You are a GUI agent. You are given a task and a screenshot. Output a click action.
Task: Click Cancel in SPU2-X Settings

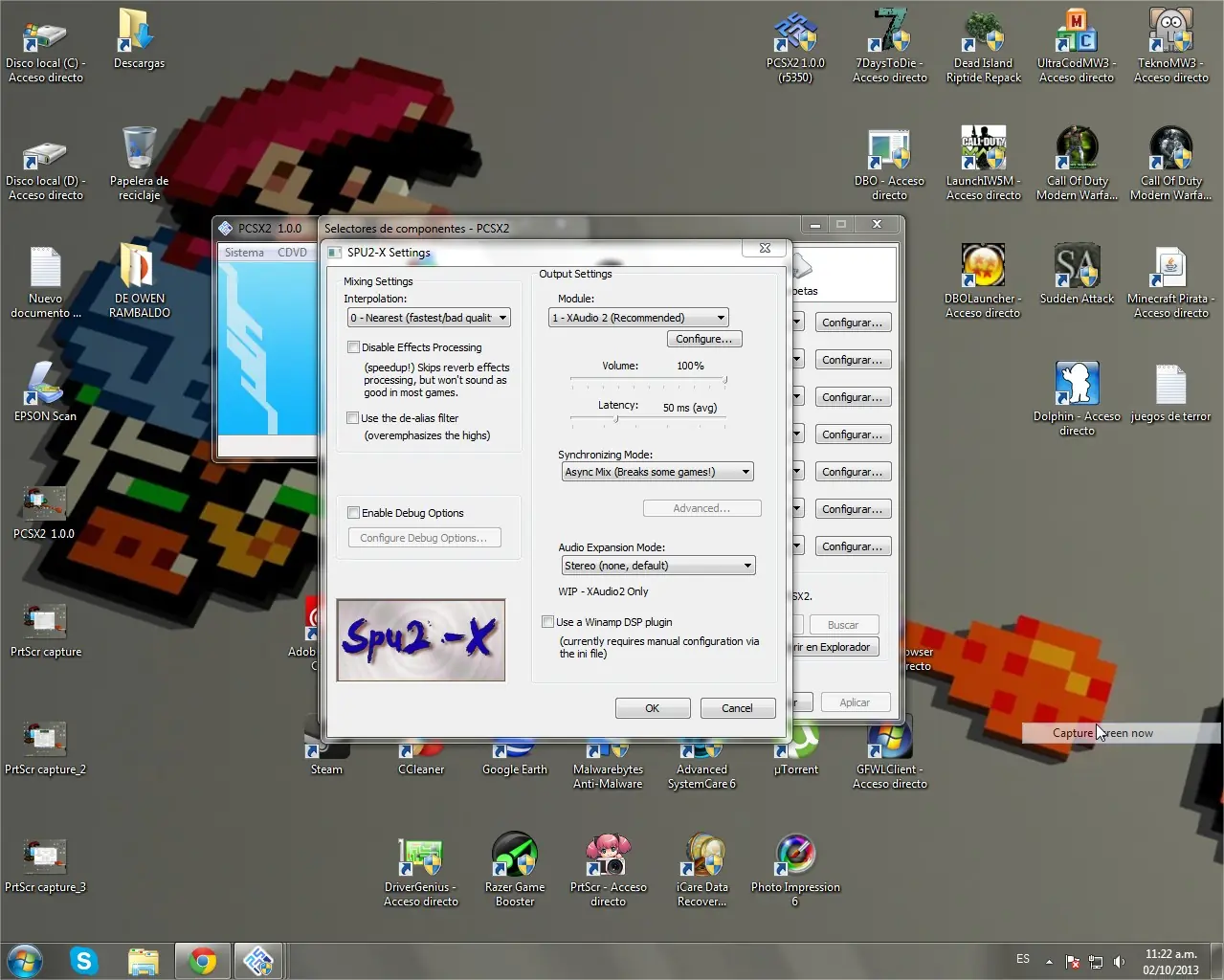tap(737, 708)
